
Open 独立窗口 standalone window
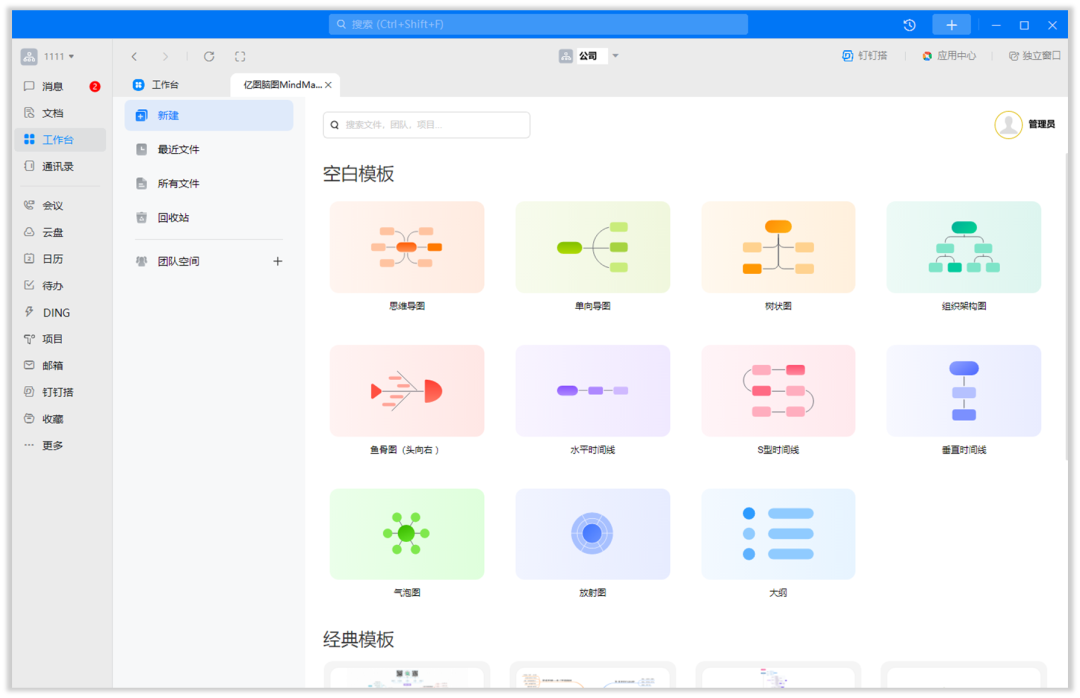click(x=1034, y=56)
